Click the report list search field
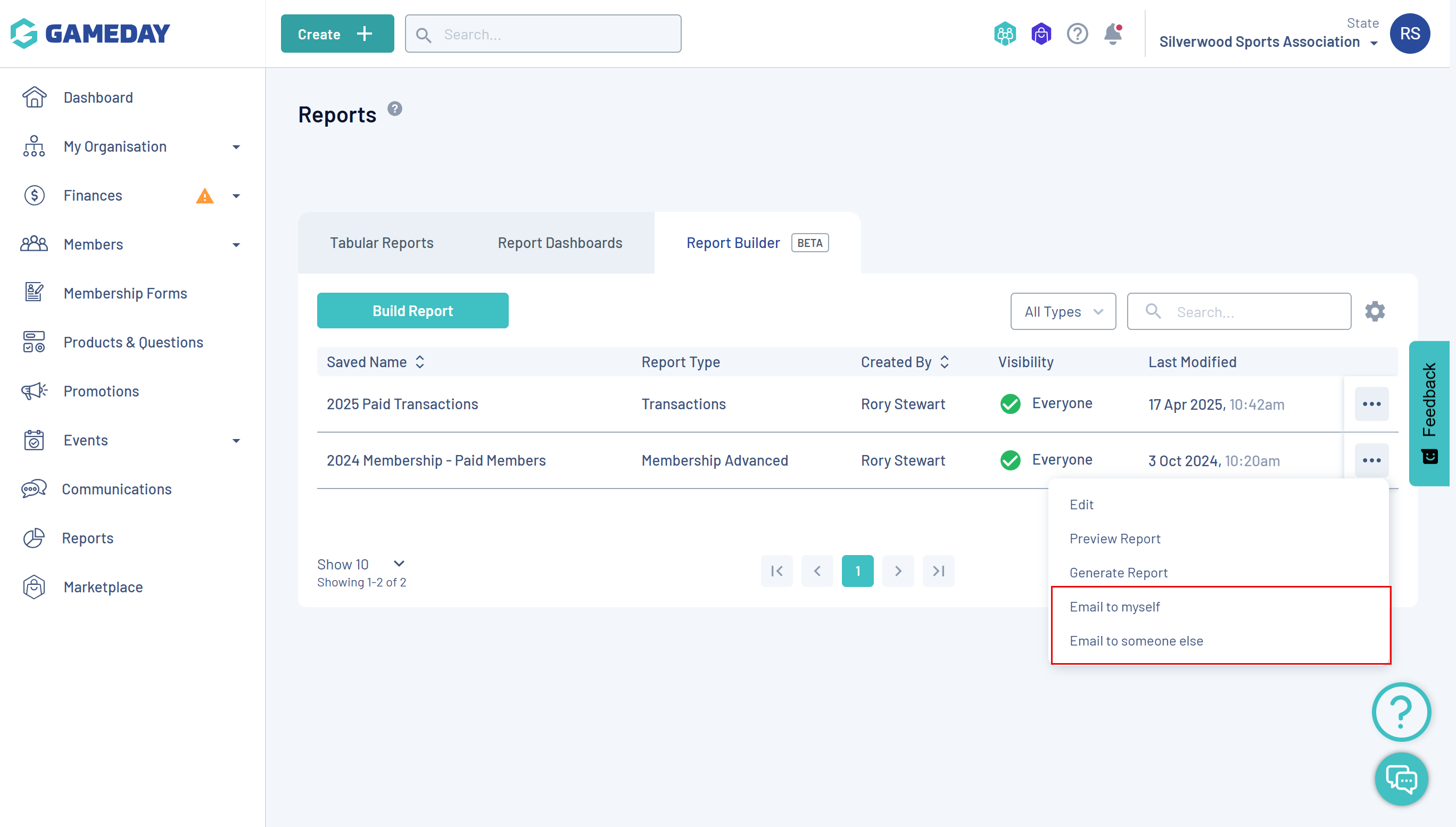The width and height of the screenshot is (1456, 827). coord(1250,311)
